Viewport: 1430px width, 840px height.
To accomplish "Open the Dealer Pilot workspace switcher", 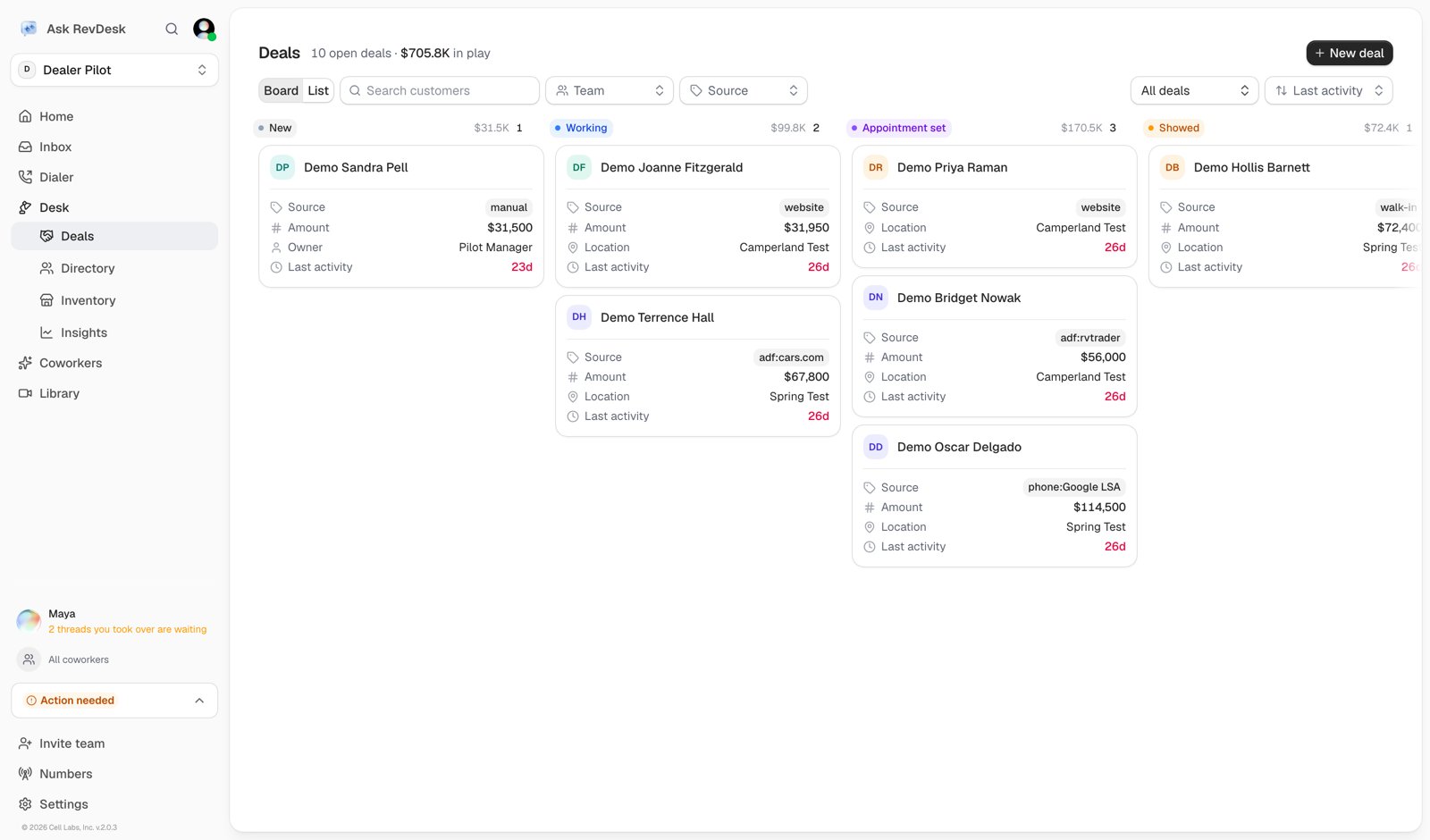I will pos(114,70).
